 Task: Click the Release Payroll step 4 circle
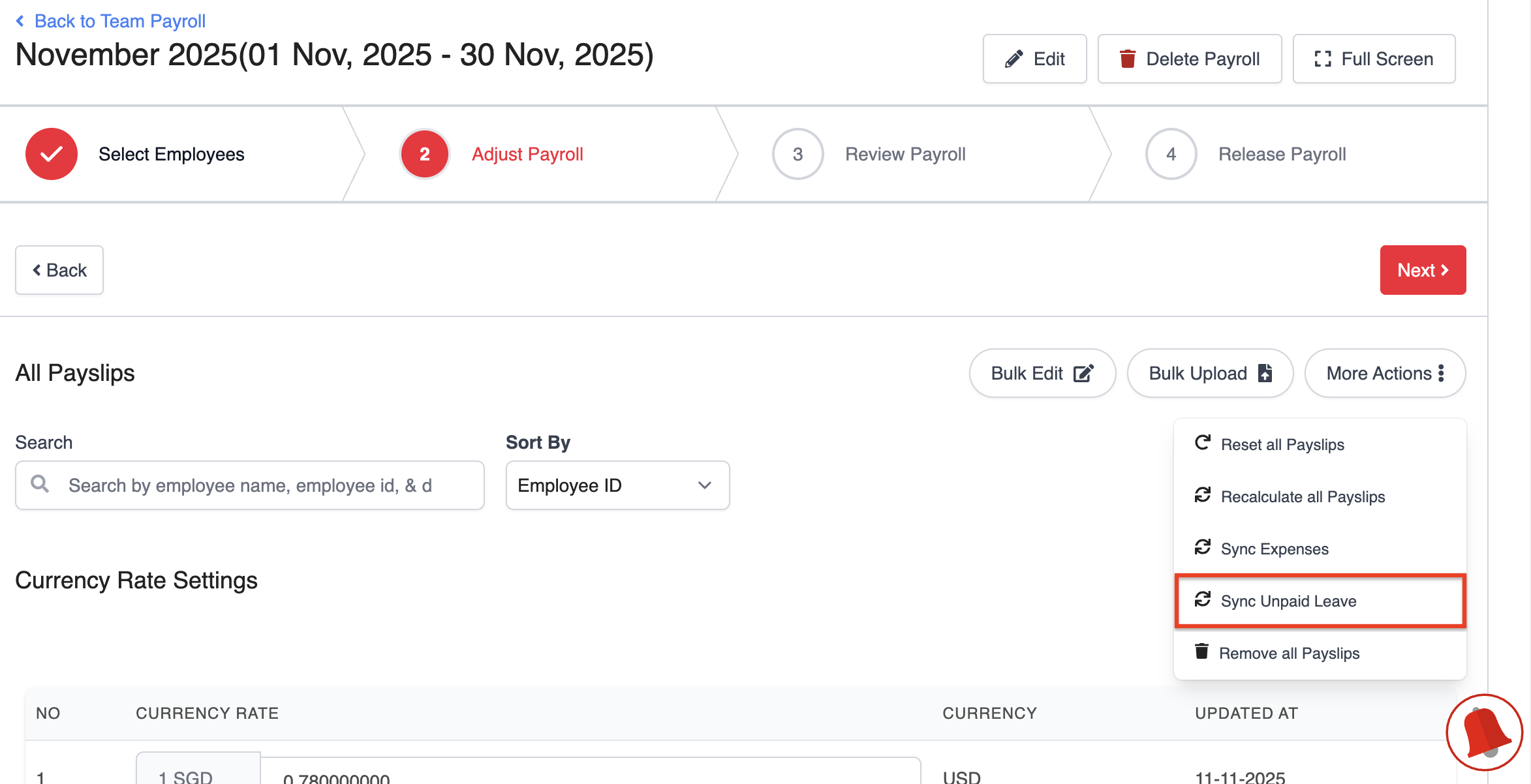[x=1171, y=154]
